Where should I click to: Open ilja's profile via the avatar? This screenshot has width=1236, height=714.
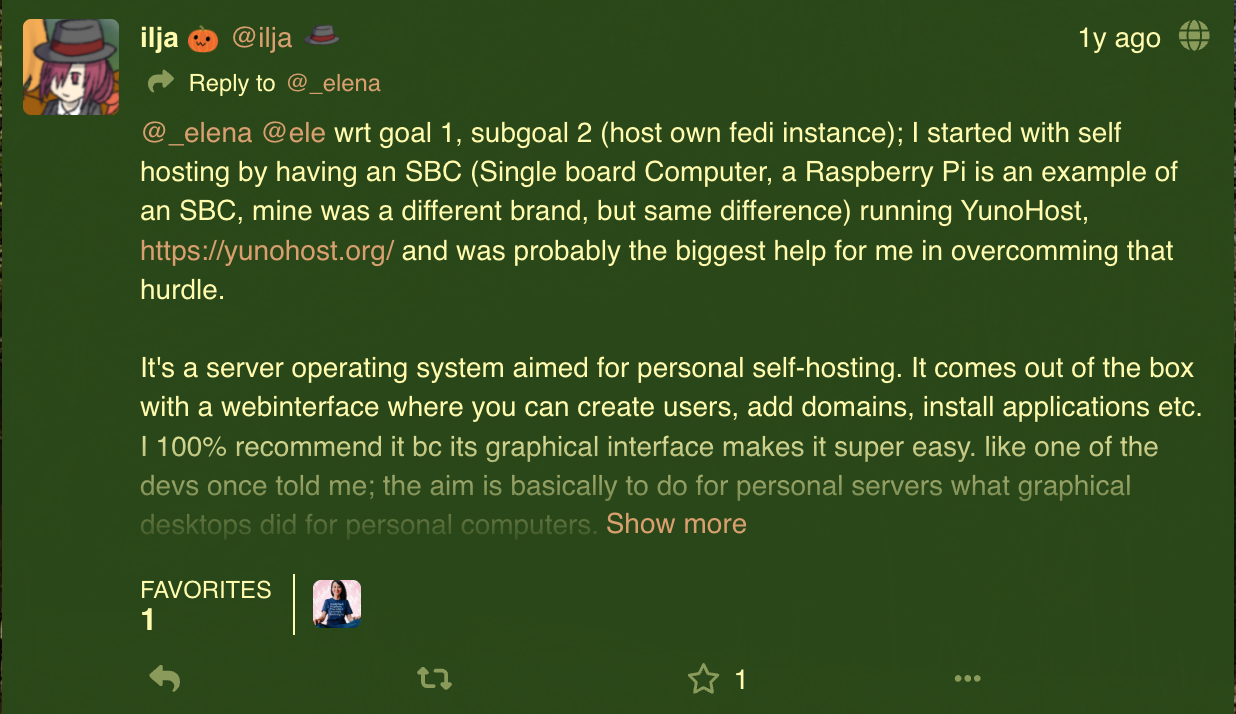tap(71, 67)
